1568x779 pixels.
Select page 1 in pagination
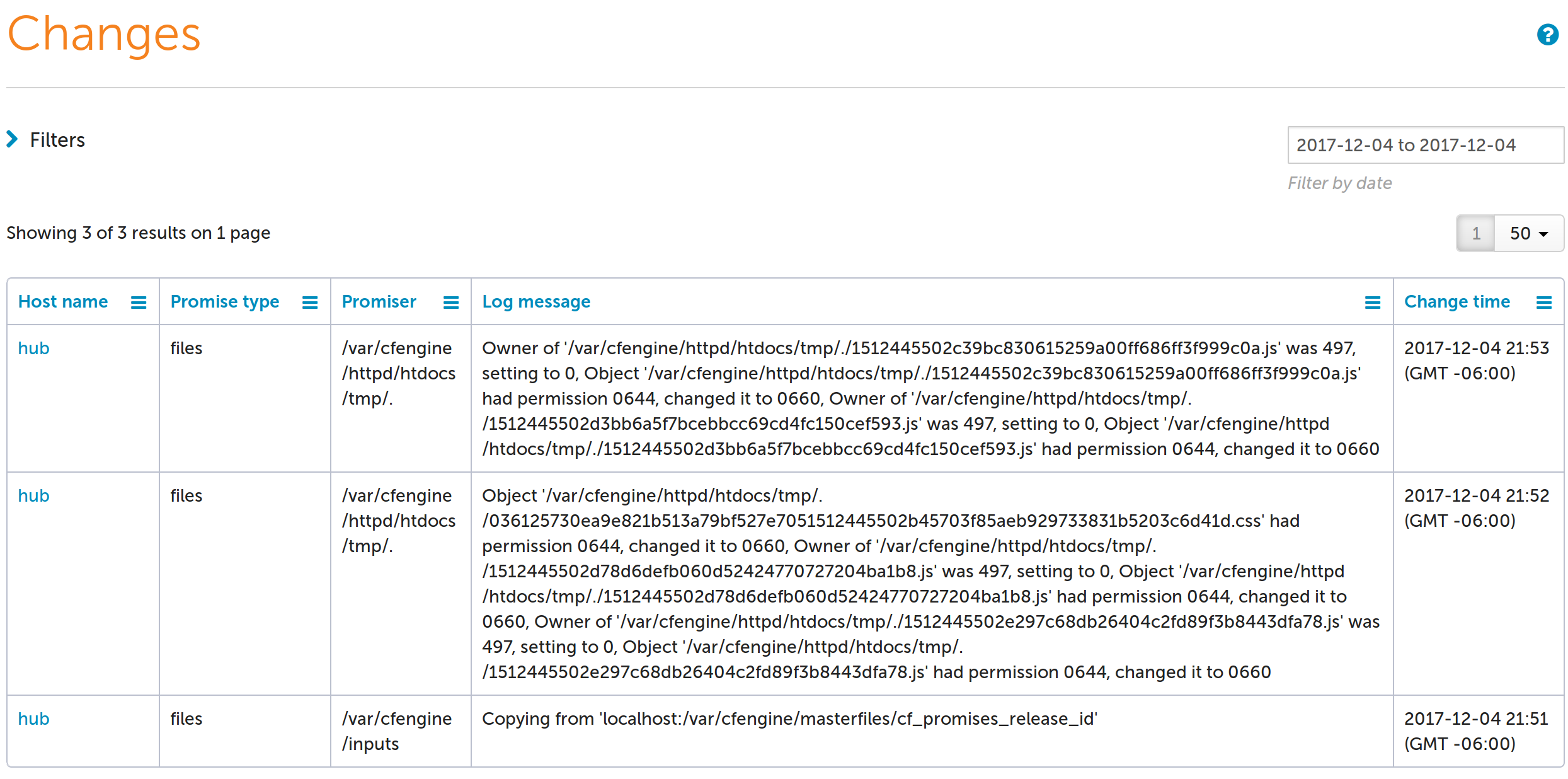1475,233
